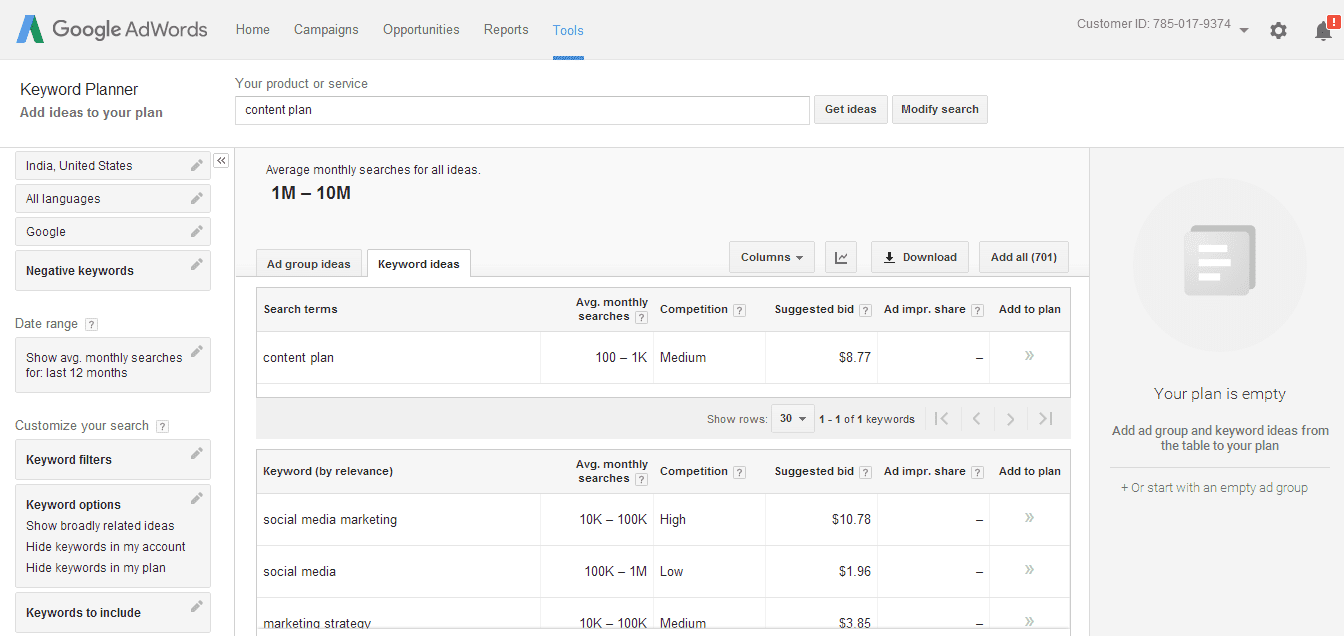The image size is (1344, 636).
Task: Add social media marketing to plan
Action: click(x=1029, y=518)
